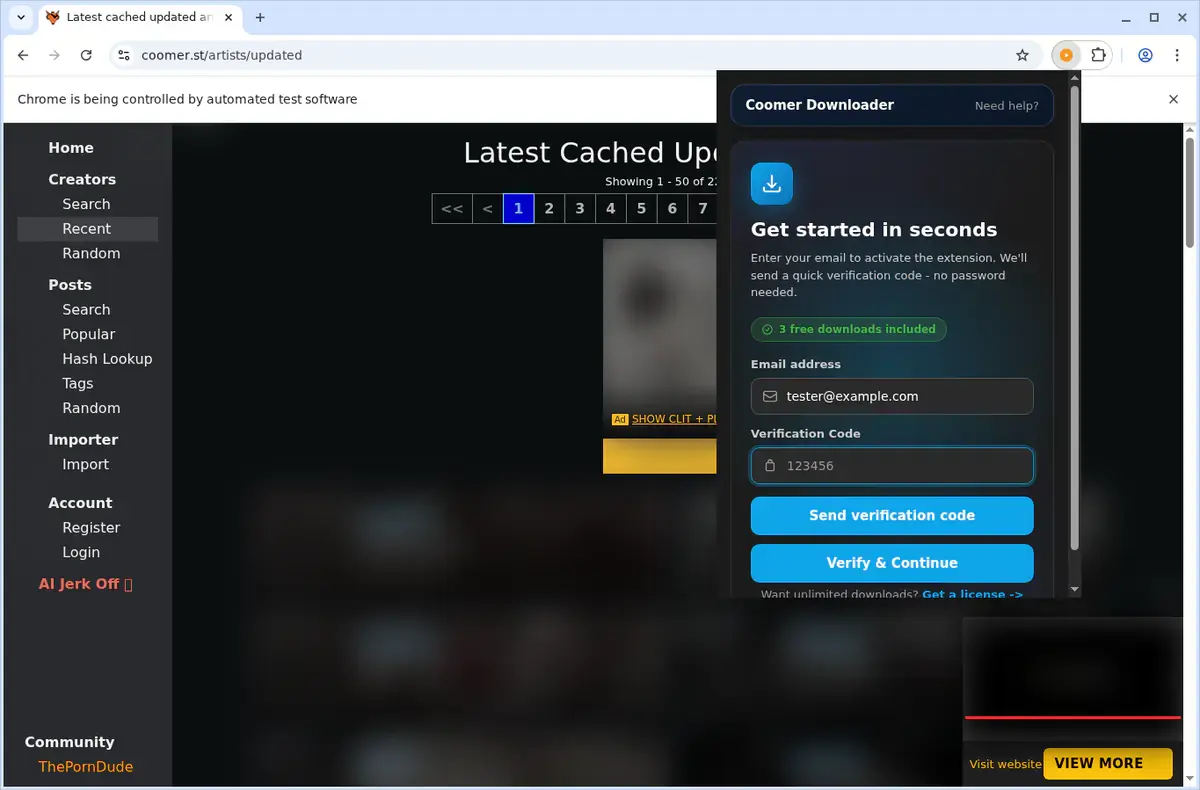Click the address bar URL
Image resolution: width=1200 pixels, height=790 pixels.
point(221,55)
